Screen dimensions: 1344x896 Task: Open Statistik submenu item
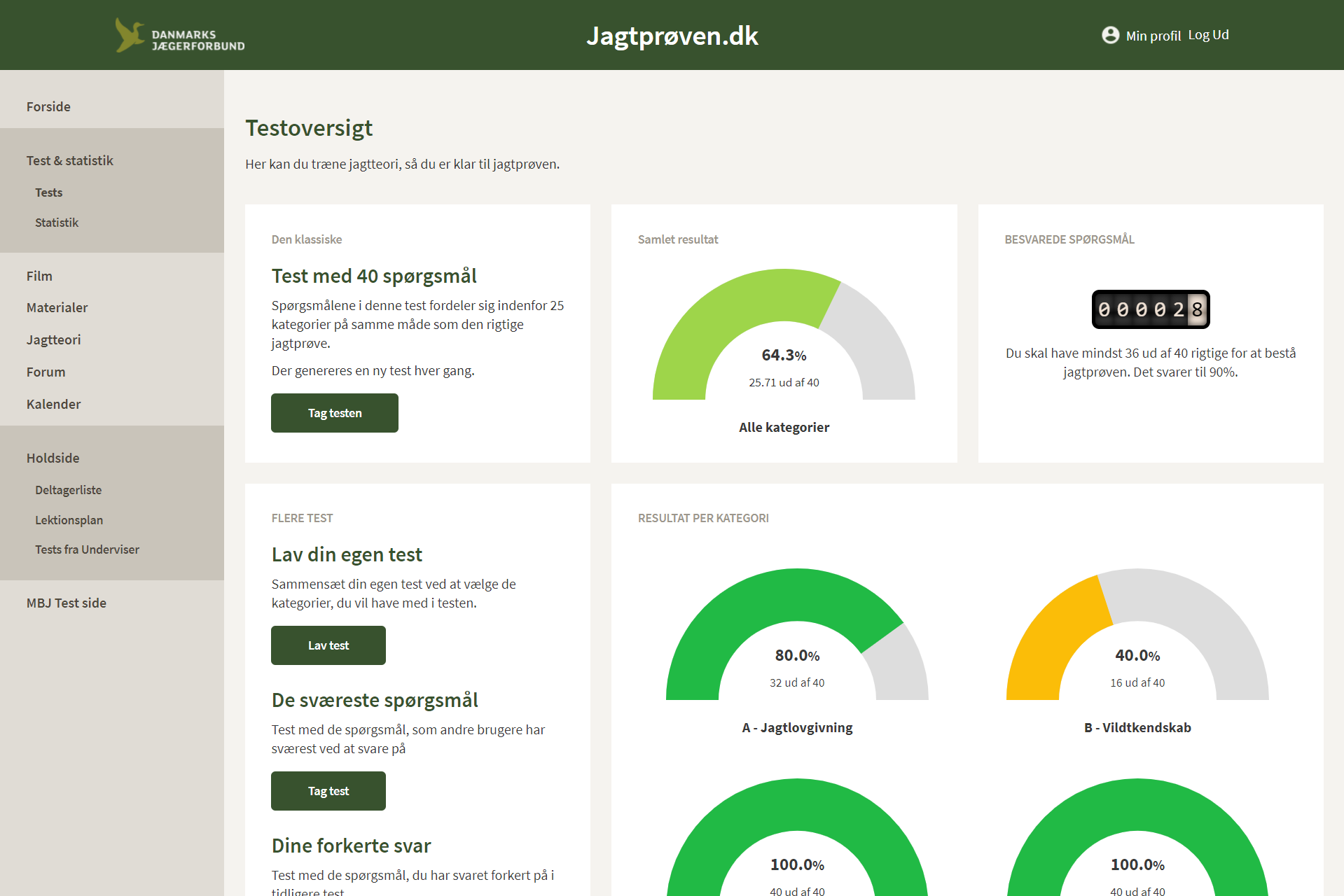coord(57,223)
